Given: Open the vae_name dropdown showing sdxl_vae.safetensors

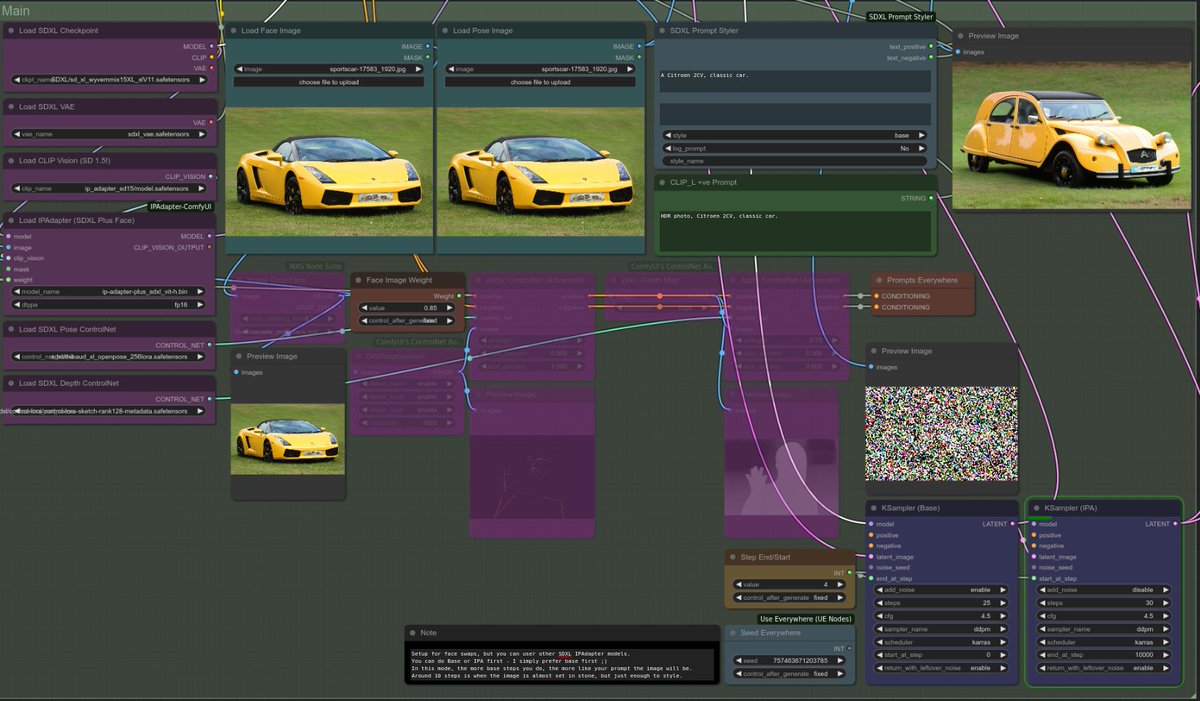Looking at the screenshot, I should (x=109, y=134).
